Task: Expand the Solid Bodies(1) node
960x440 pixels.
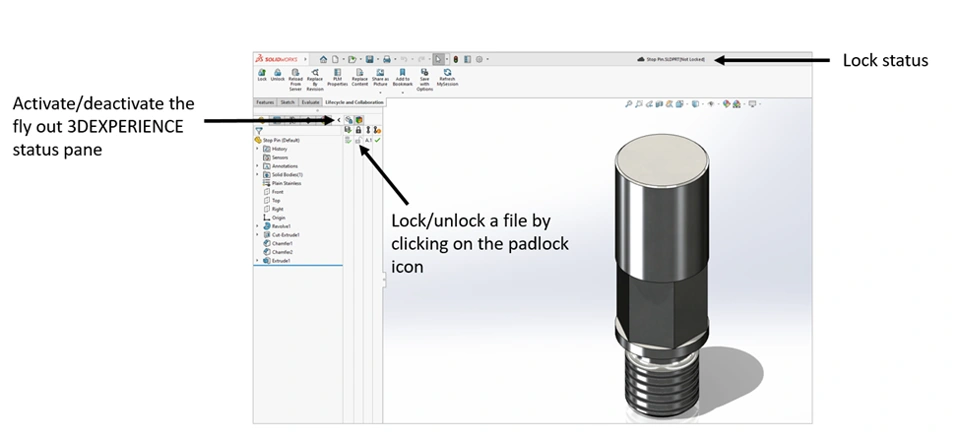Action: click(257, 174)
